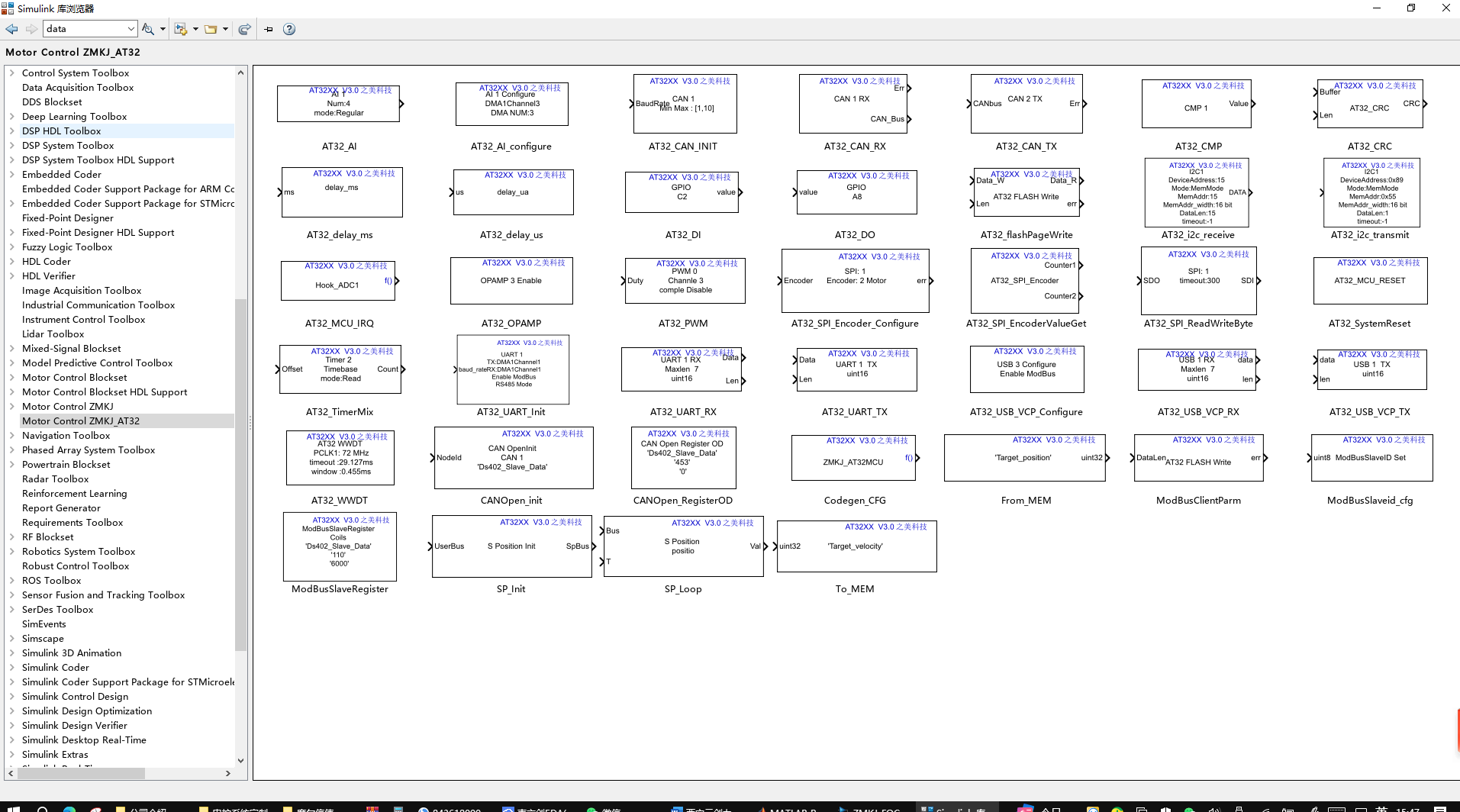Expand the DSP HDL Toolbox node
Image resolution: width=1460 pixels, height=812 pixels.
12,131
